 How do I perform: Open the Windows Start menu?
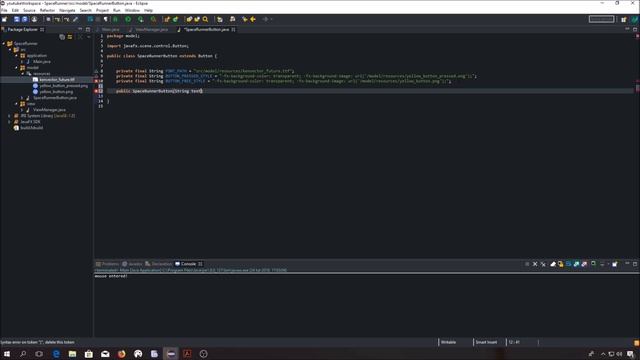(7, 354)
